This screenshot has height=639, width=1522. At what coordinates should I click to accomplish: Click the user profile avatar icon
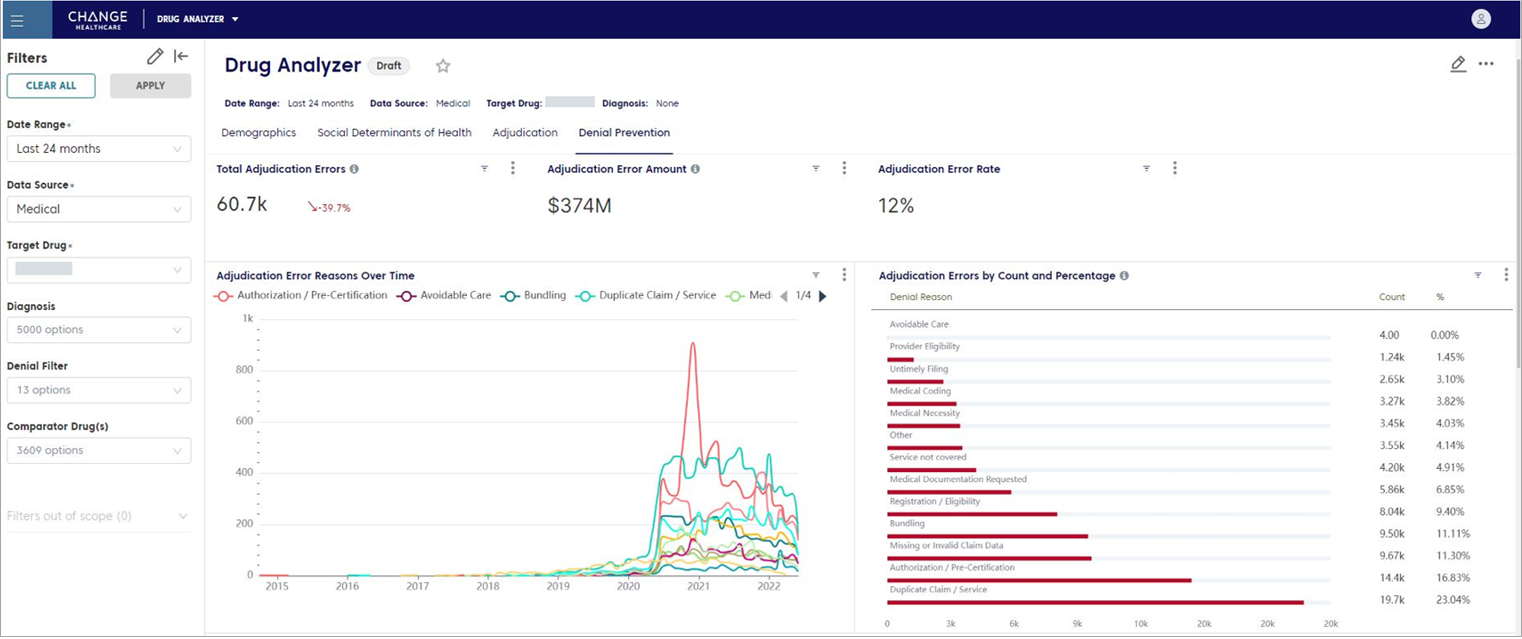(1481, 19)
